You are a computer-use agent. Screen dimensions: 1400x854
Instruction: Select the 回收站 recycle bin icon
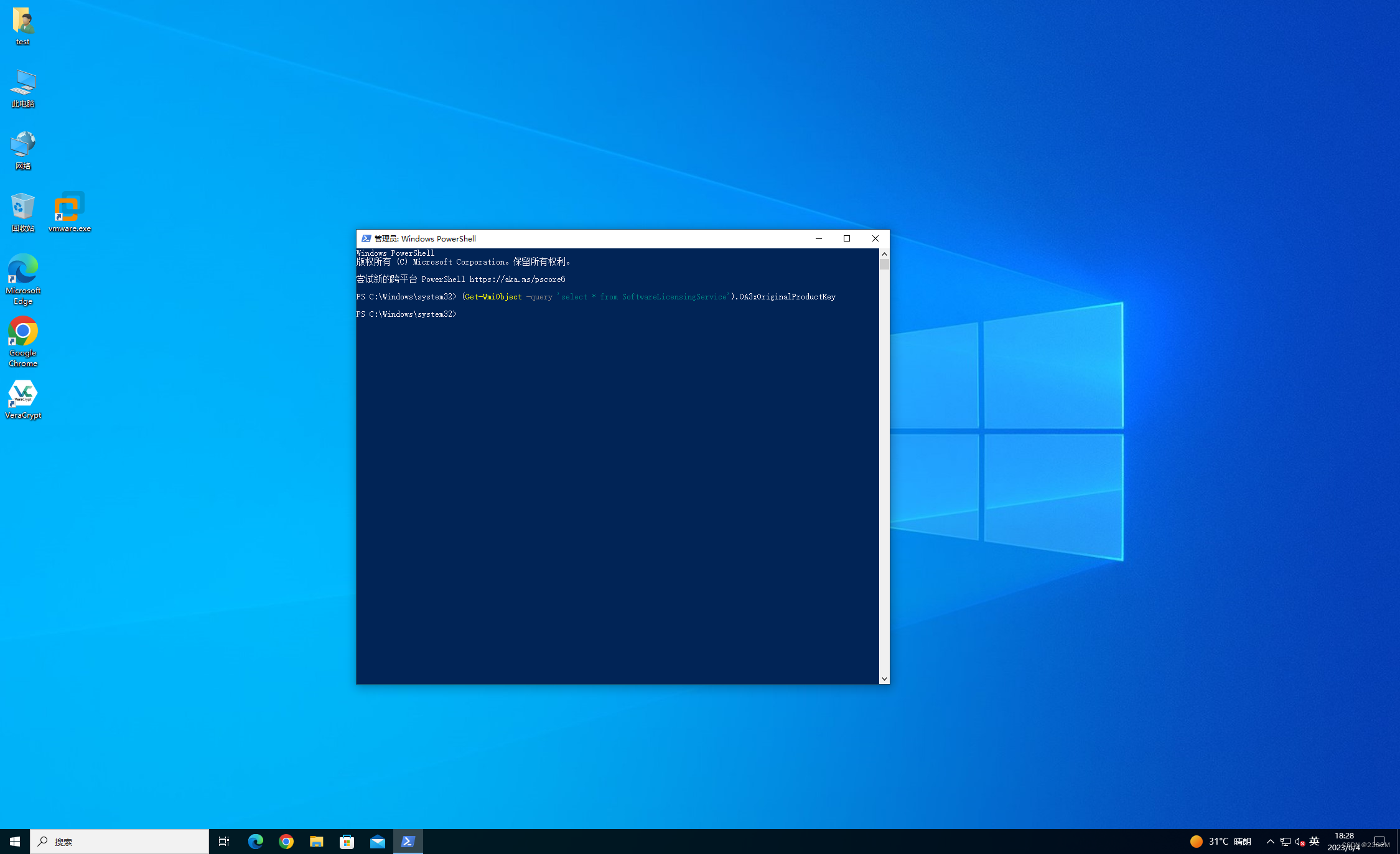(x=23, y=213)
